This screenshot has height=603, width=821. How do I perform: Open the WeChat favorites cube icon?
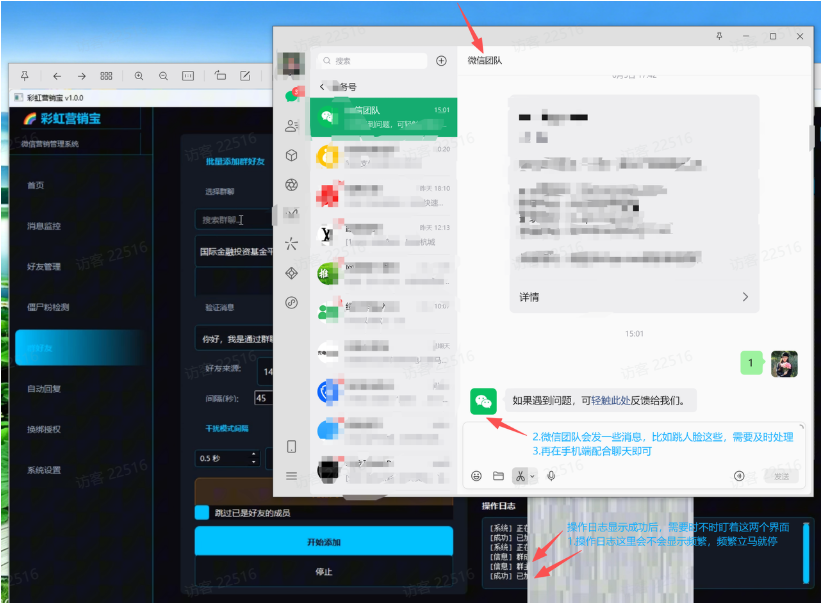point(292,155)
